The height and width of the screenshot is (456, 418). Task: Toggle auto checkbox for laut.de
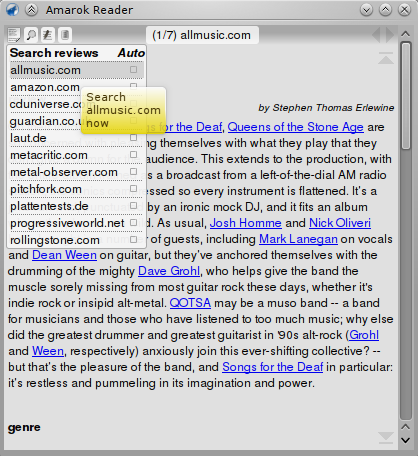click(134, 137)
